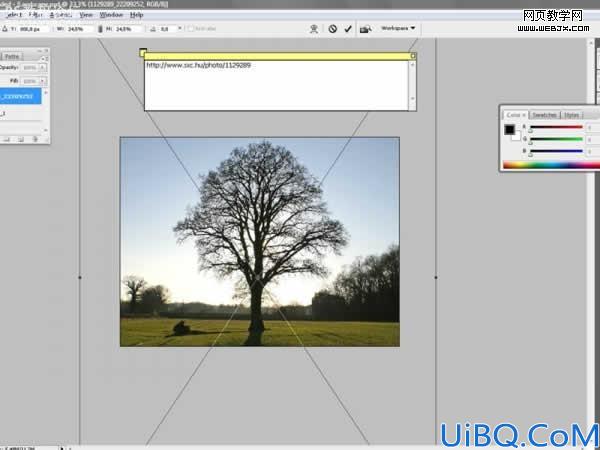Commit the transform with the checkmark icon
This screenshot has width=600, height=450.
coord(348,29)
